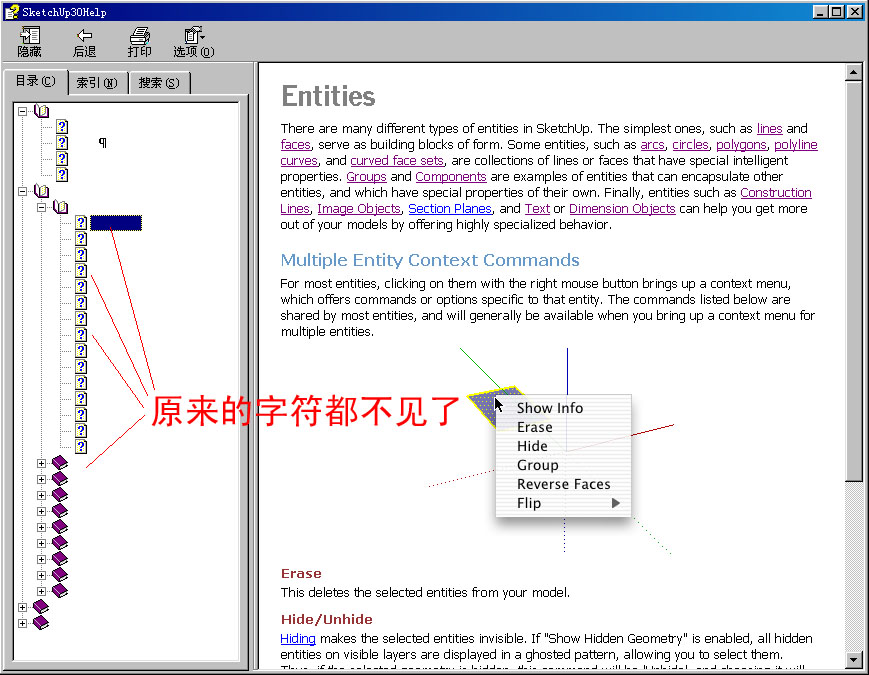Click the 'Hiding' hyperlink
The image size is (869, 675).
click(x=298, y=638)
